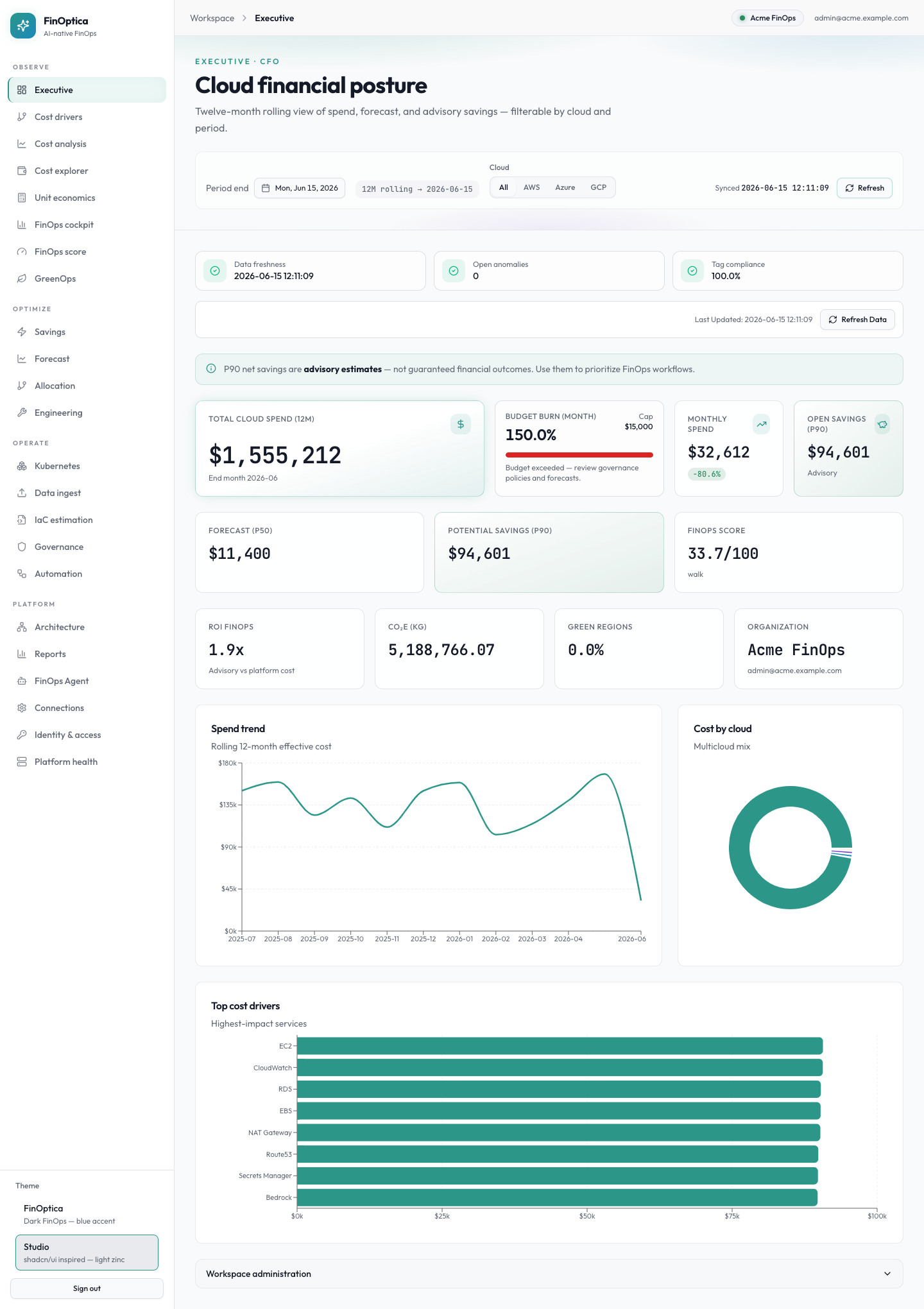Open the Acme FinOps organization selector

click(767, 18)
